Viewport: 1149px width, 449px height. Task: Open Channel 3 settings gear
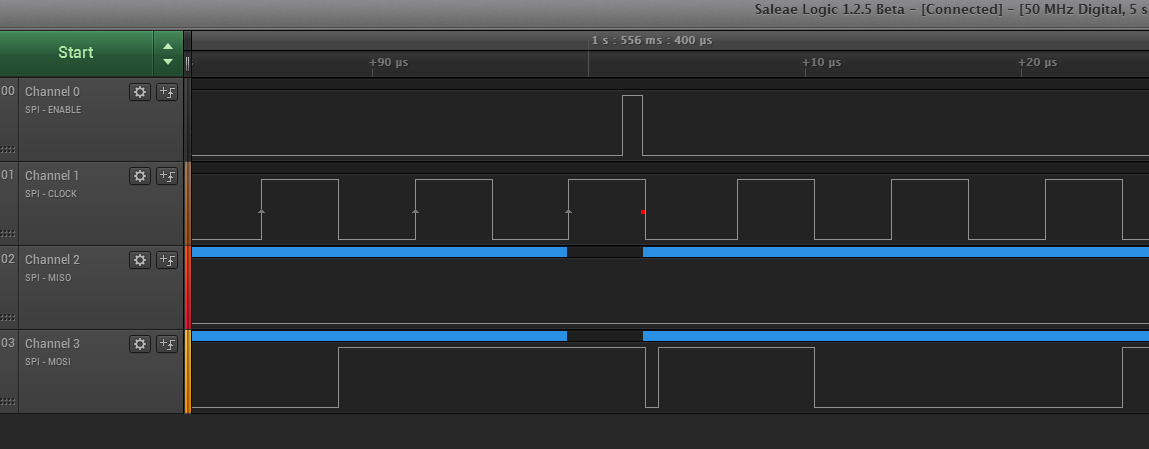pyautogui.click(x=140, y=344)
